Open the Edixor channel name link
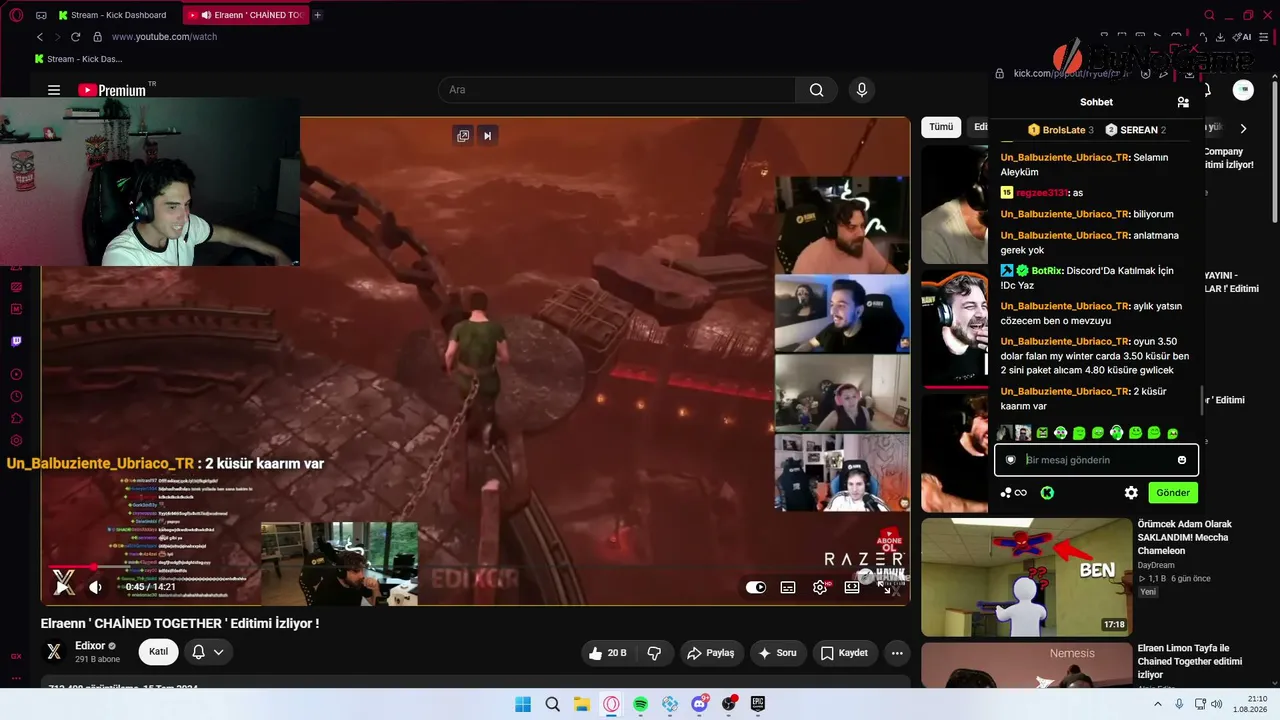1280x720 pixels. (x=90, y=646)
